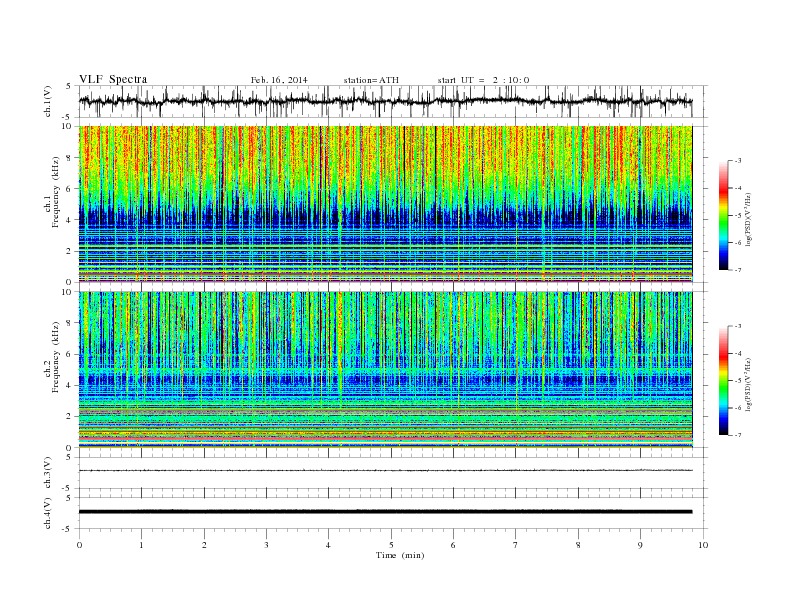Click the ch.2 "Frequency (kHz)" axis label
Screen dimensions: 792x612
[56, 356]
